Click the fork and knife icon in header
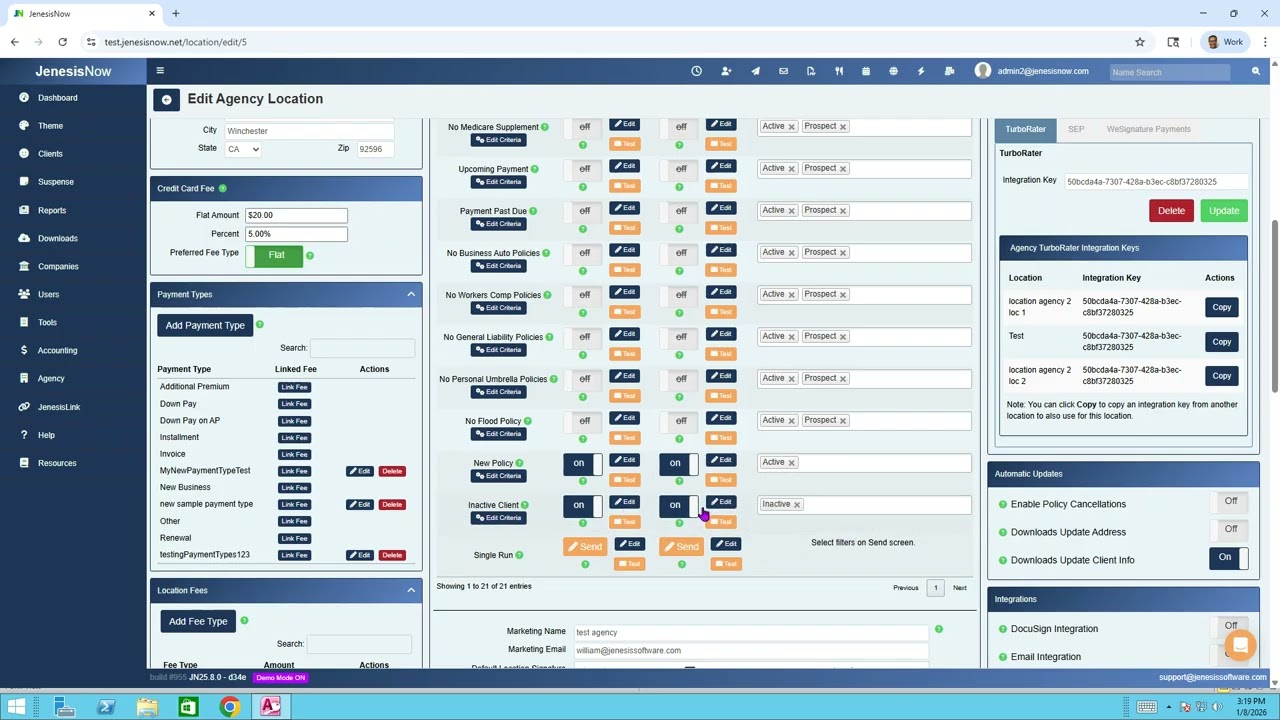The width and height of the screenshot is (1280, 720). [839, 71]
